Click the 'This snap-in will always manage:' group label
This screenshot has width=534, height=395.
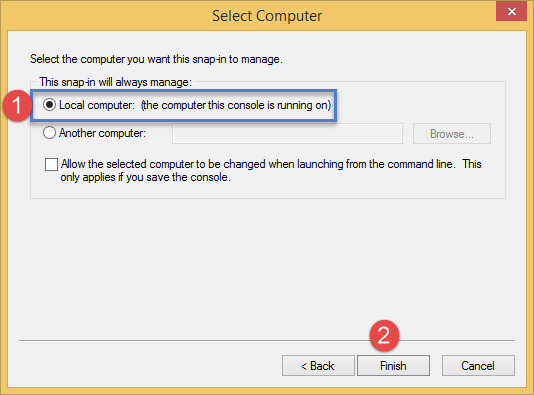coord(115,82)
